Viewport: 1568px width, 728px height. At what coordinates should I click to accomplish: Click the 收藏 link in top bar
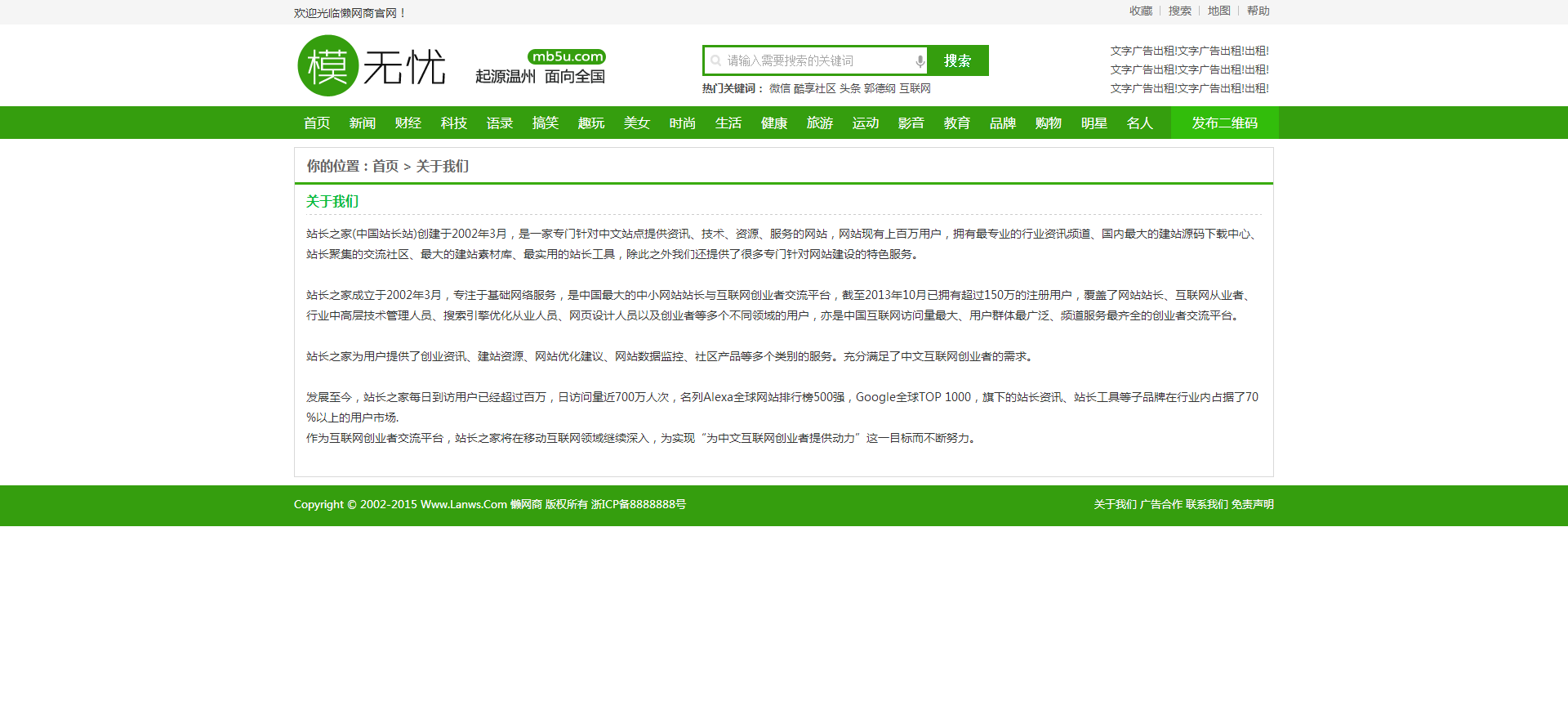(x=1140, y=11)
